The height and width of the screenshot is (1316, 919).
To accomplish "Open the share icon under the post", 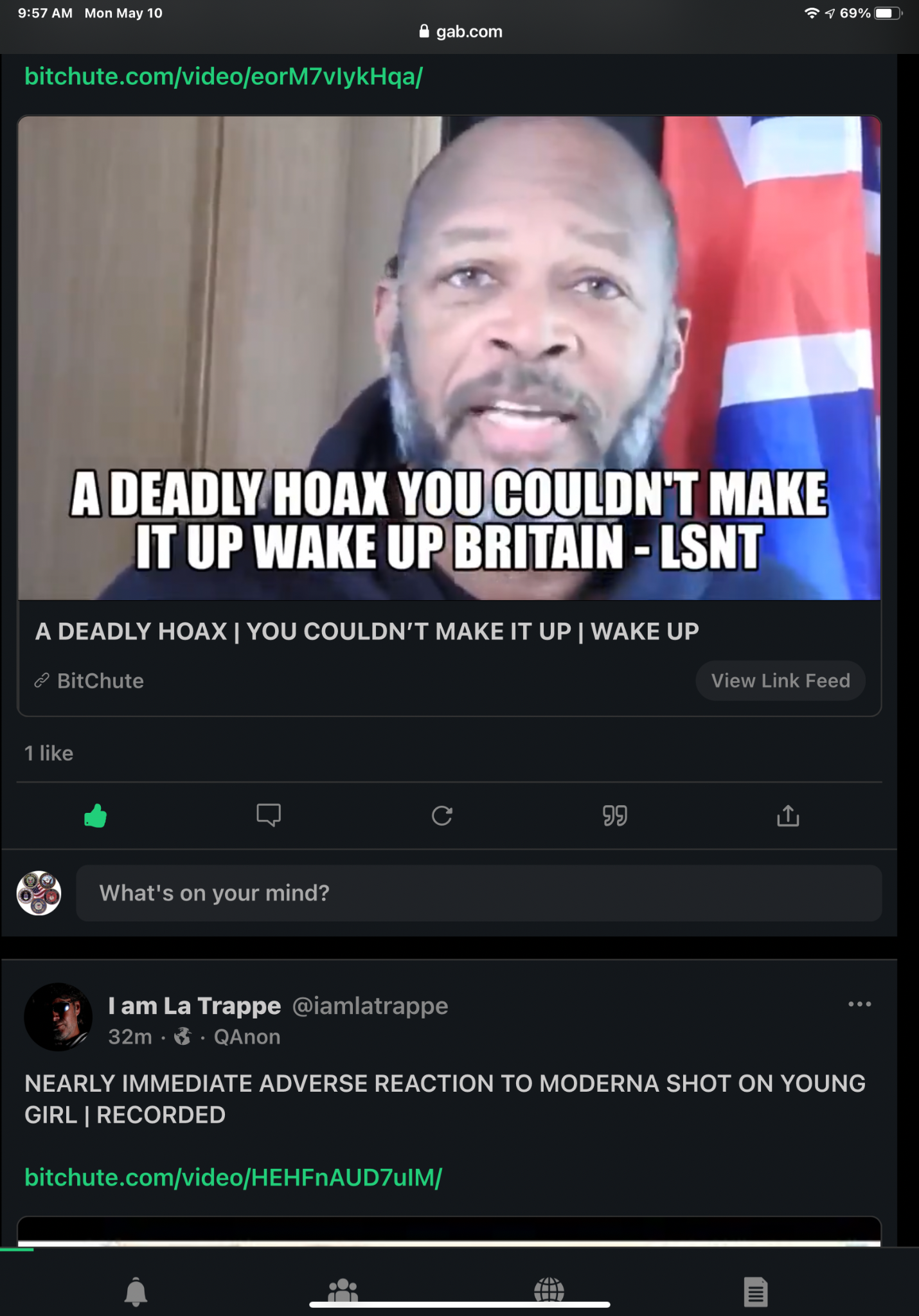I will [788, 815].
